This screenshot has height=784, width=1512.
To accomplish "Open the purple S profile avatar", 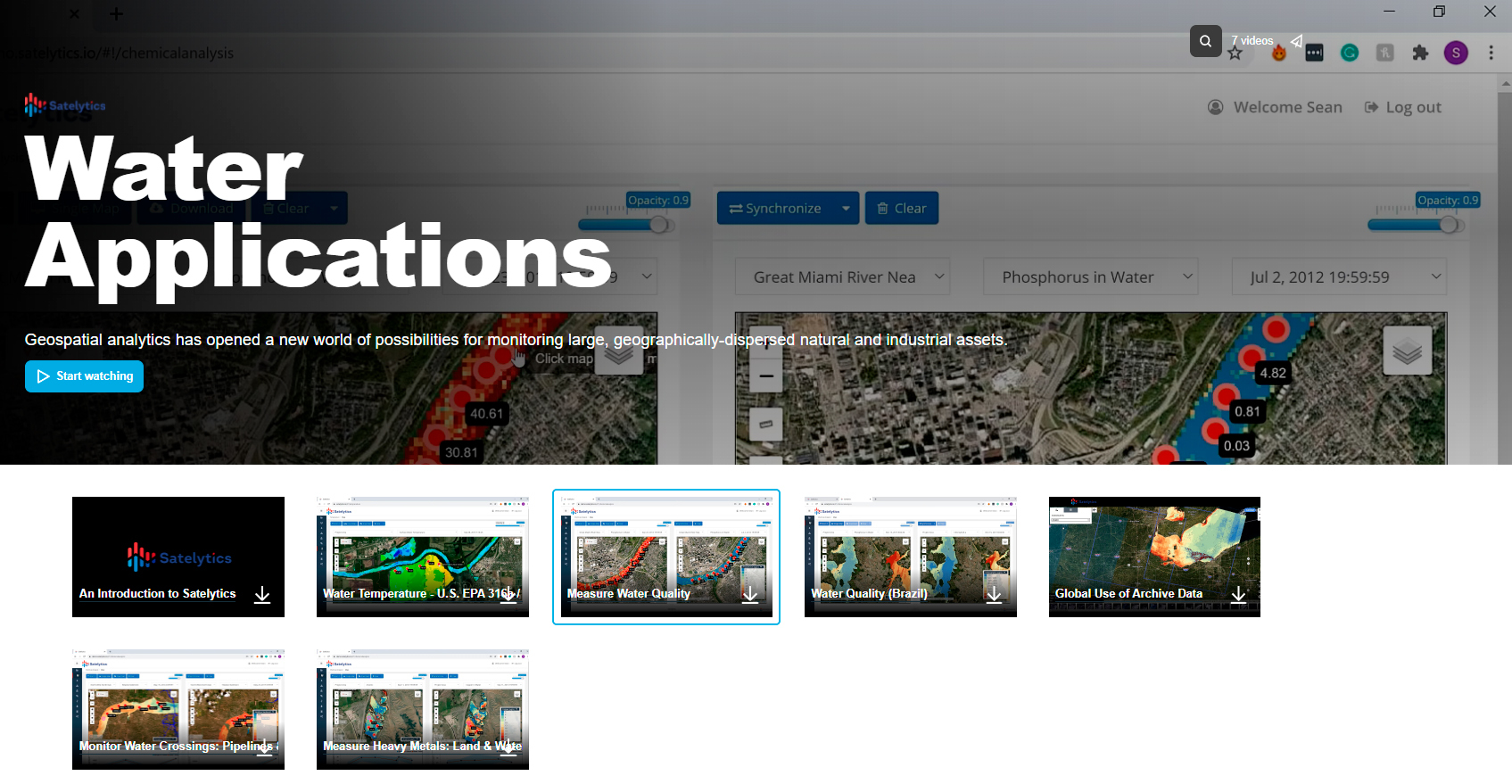I will pyautogui.click(x=1456, y=53).
